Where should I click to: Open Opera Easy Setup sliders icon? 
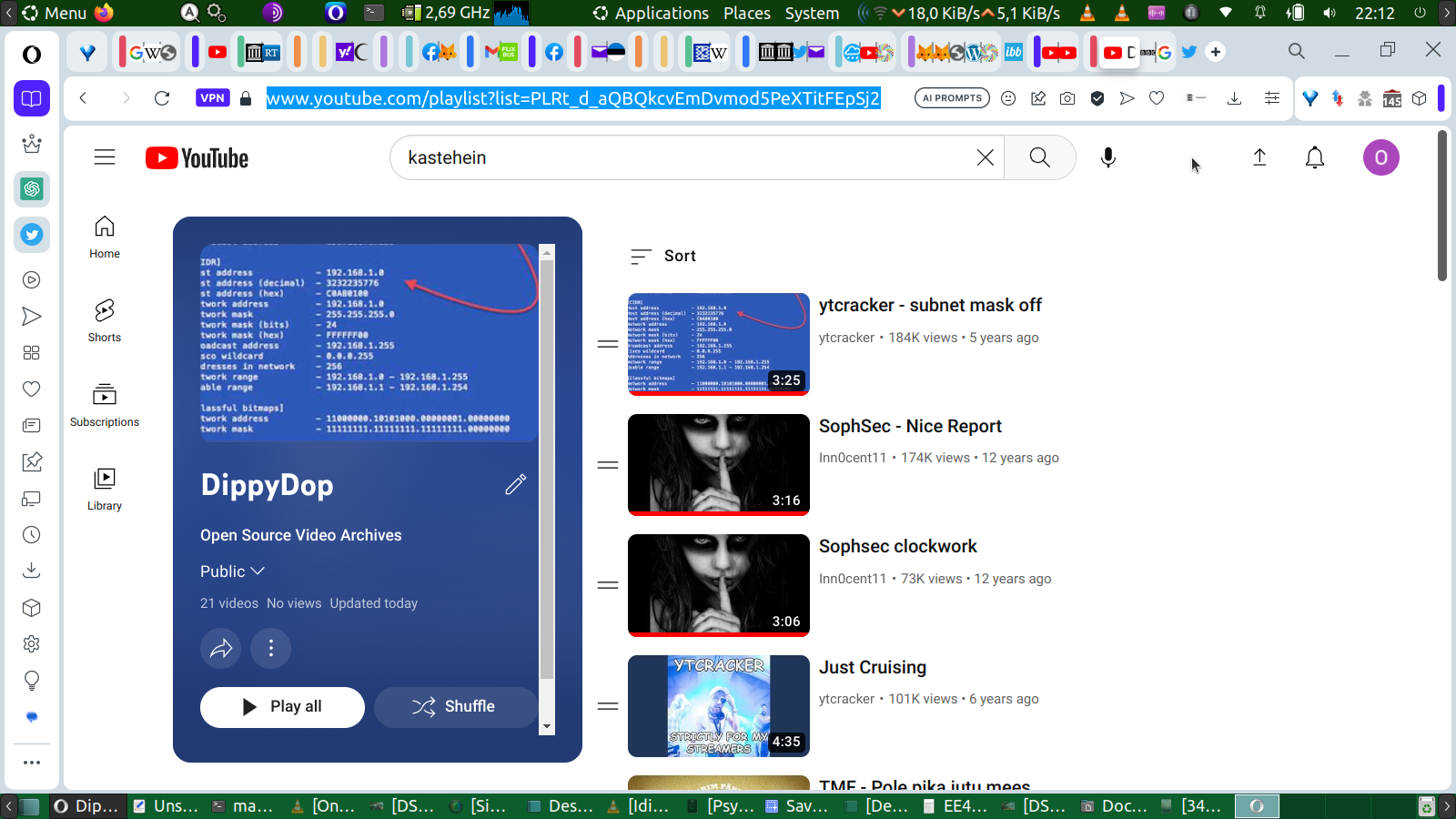click(x=1272, y=98)
